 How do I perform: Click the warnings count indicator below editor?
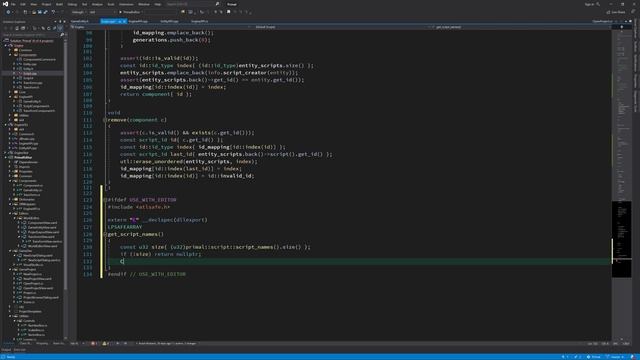pyautogui.click(x=105, y=344)
